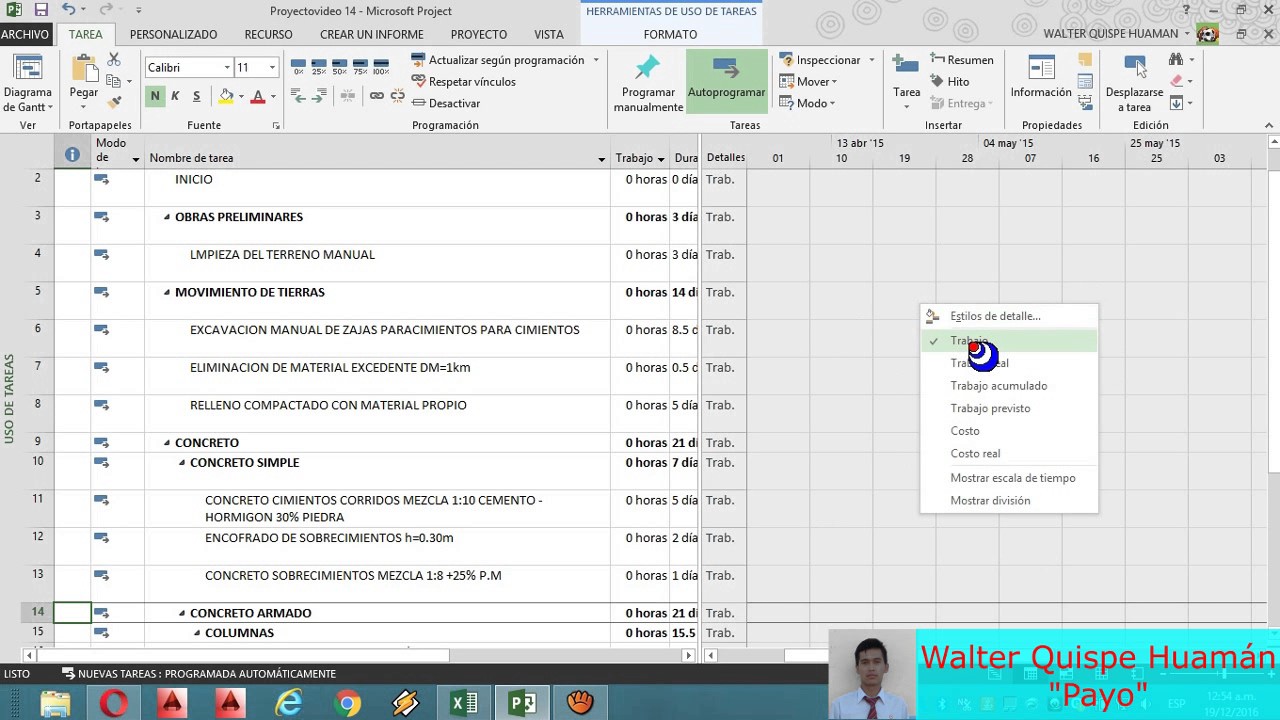The image size is (1280, 720).
Task: Collapse the MOVIMIENTO DE TIERRAS summary task
Action: 167,293
